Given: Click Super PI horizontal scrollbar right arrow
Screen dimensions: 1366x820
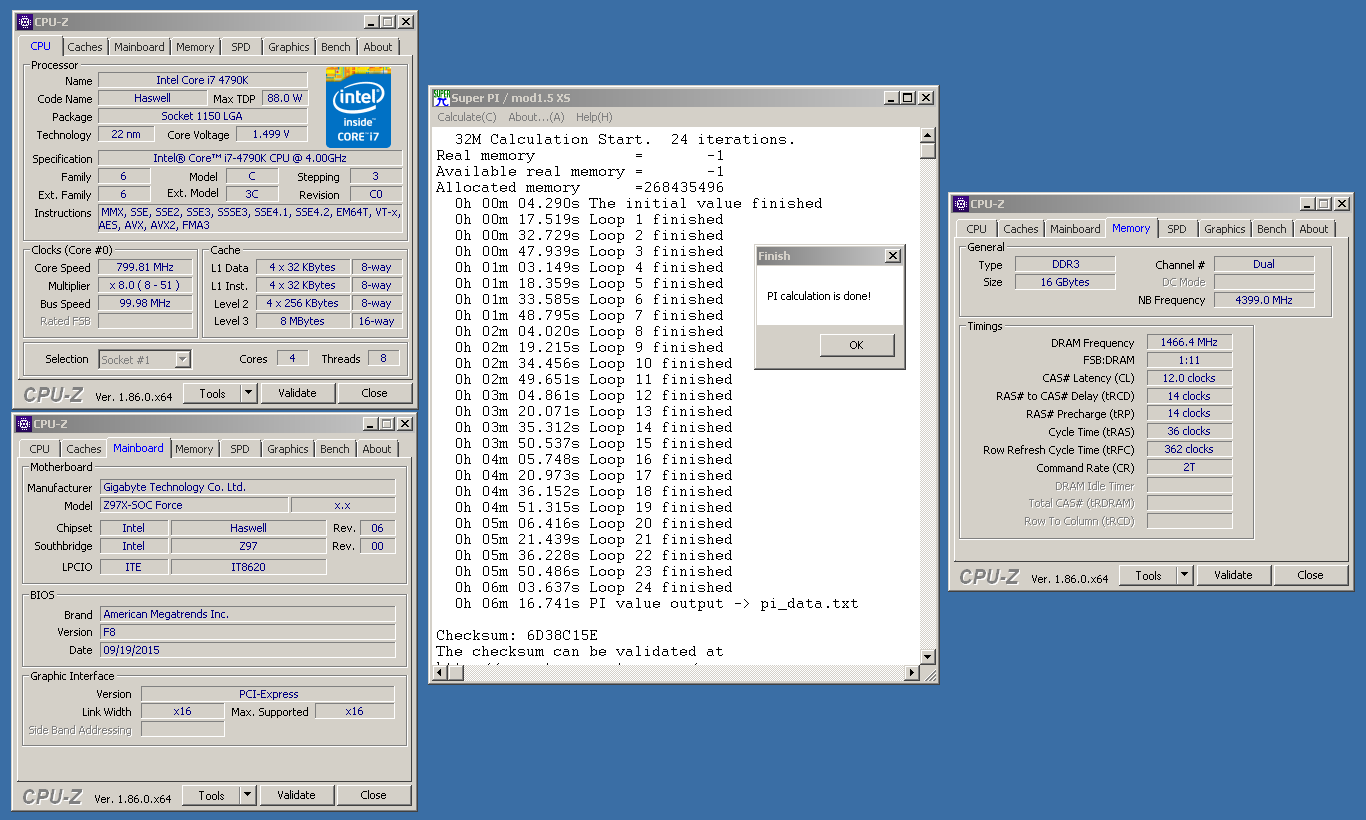Looking at the screenshot, I should [912, 673].
